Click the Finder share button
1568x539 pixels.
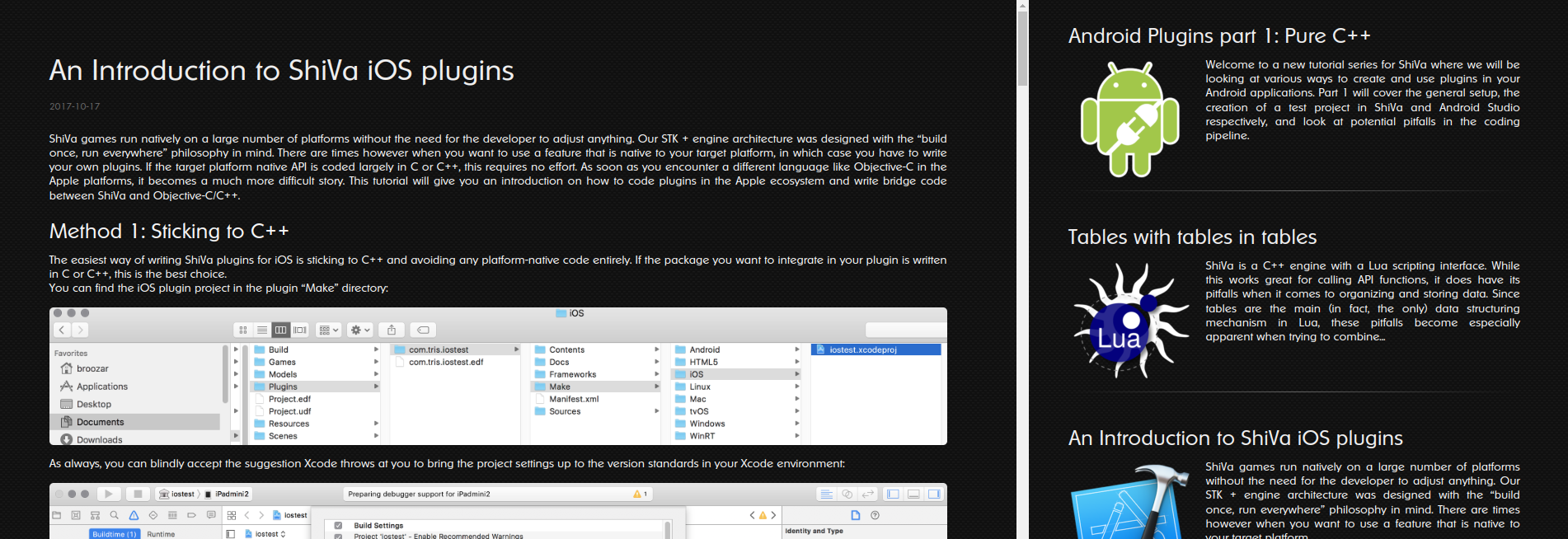pyautogui.click(x=392, y=330)
